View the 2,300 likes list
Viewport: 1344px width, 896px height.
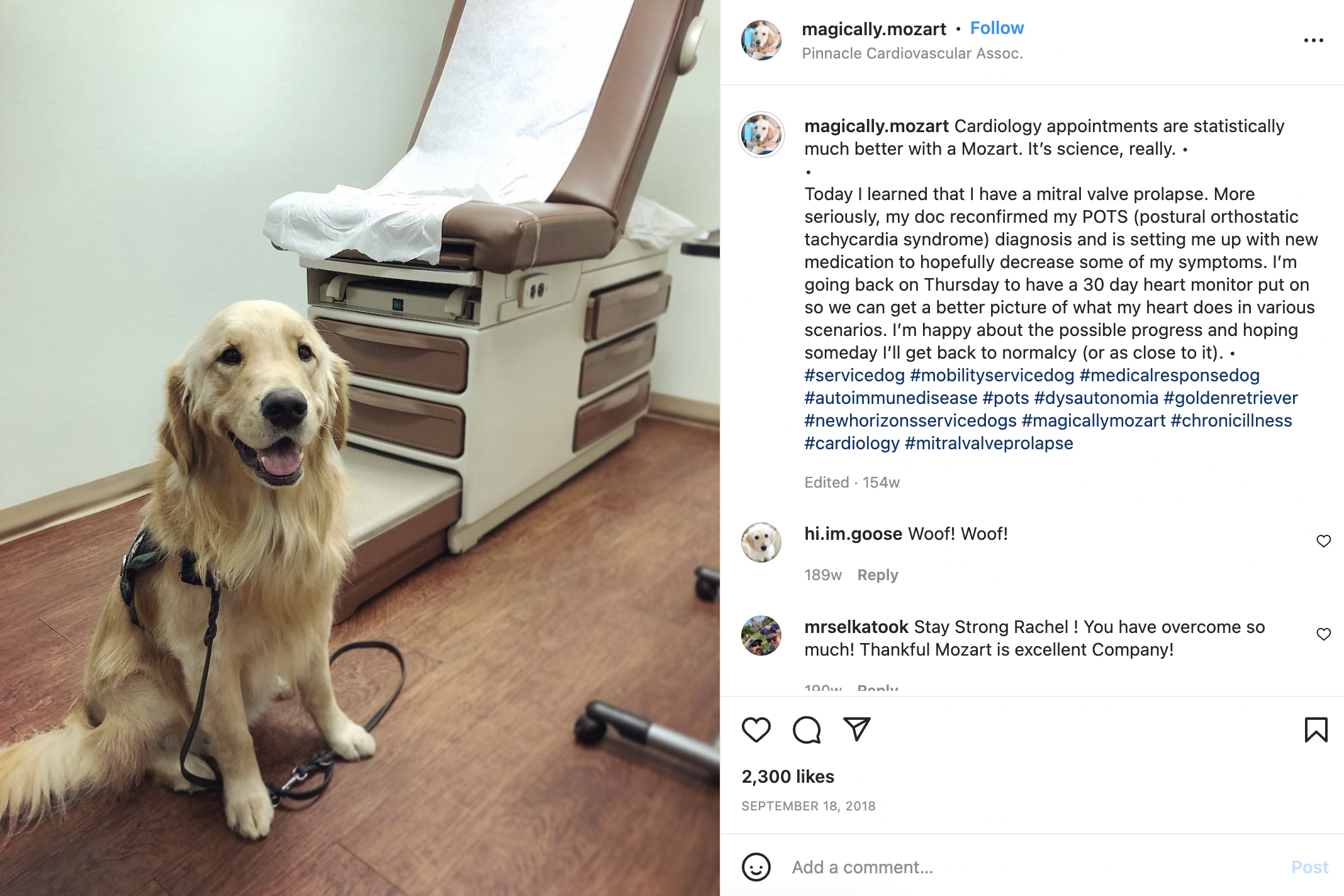click(788, 776)
